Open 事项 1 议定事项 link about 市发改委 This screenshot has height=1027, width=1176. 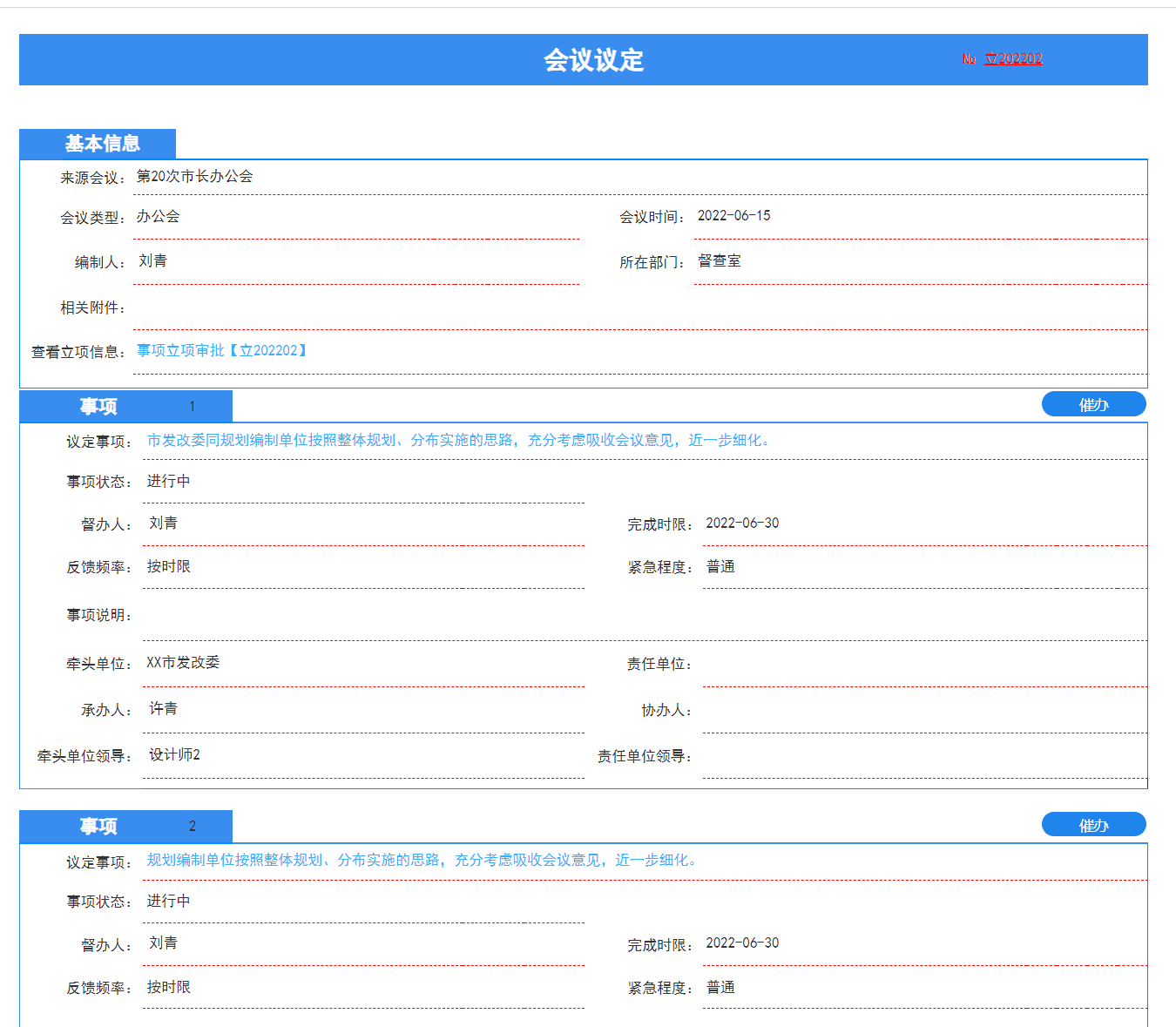tap(459, 440)
